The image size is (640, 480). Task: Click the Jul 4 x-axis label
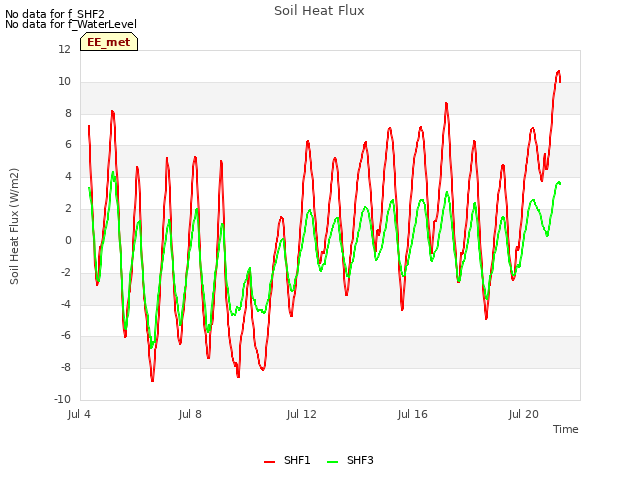[79, 414]
